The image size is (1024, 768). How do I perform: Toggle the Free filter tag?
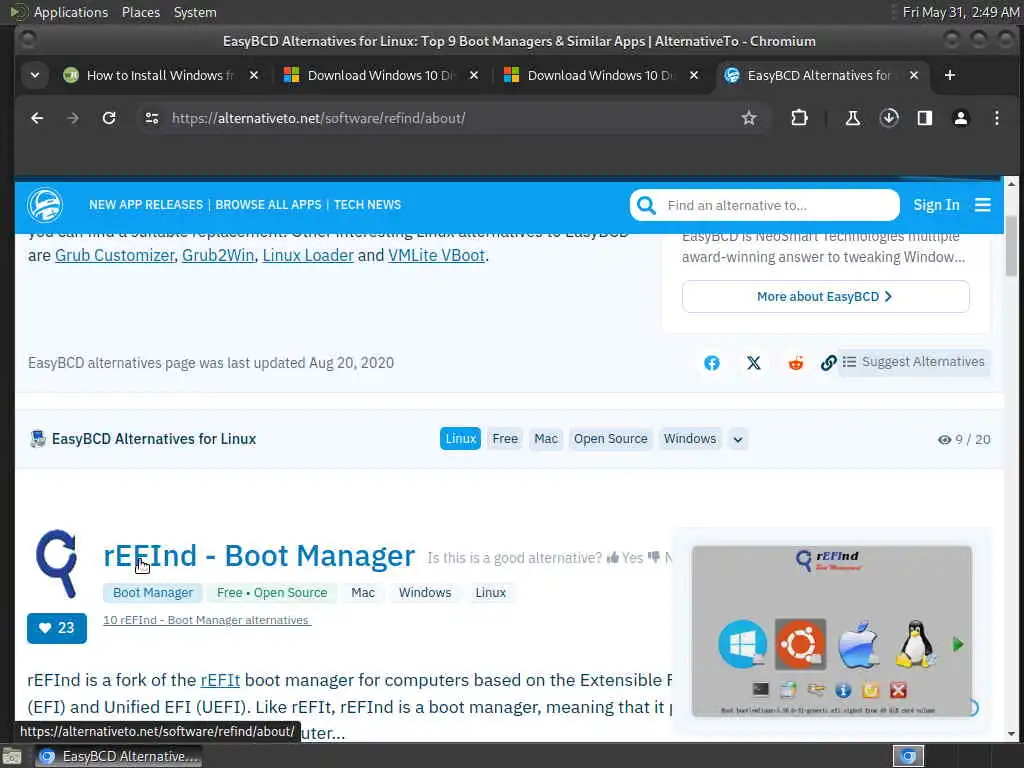[505, 439]
